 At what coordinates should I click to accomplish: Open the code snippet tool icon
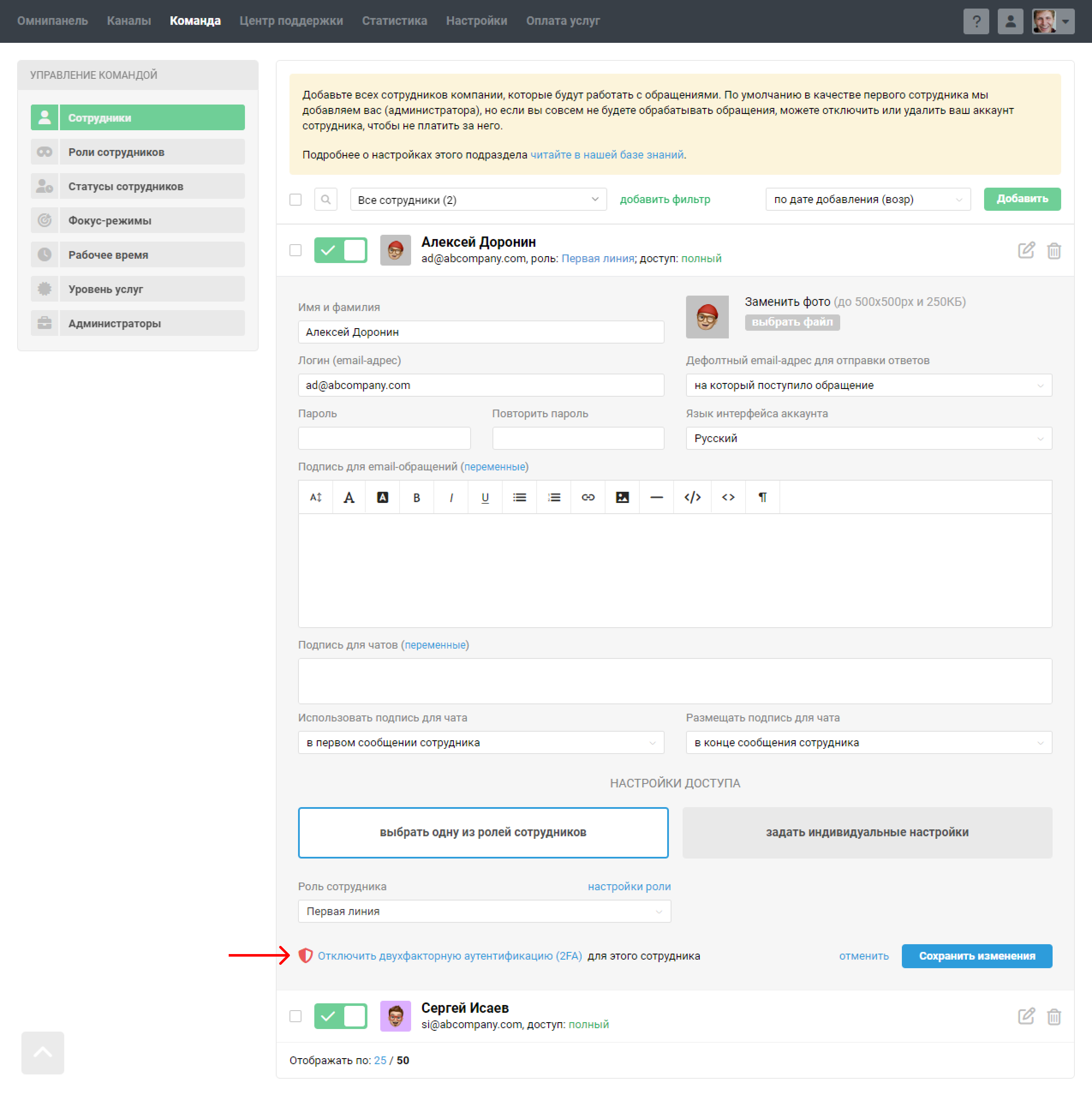click(692, 497)
